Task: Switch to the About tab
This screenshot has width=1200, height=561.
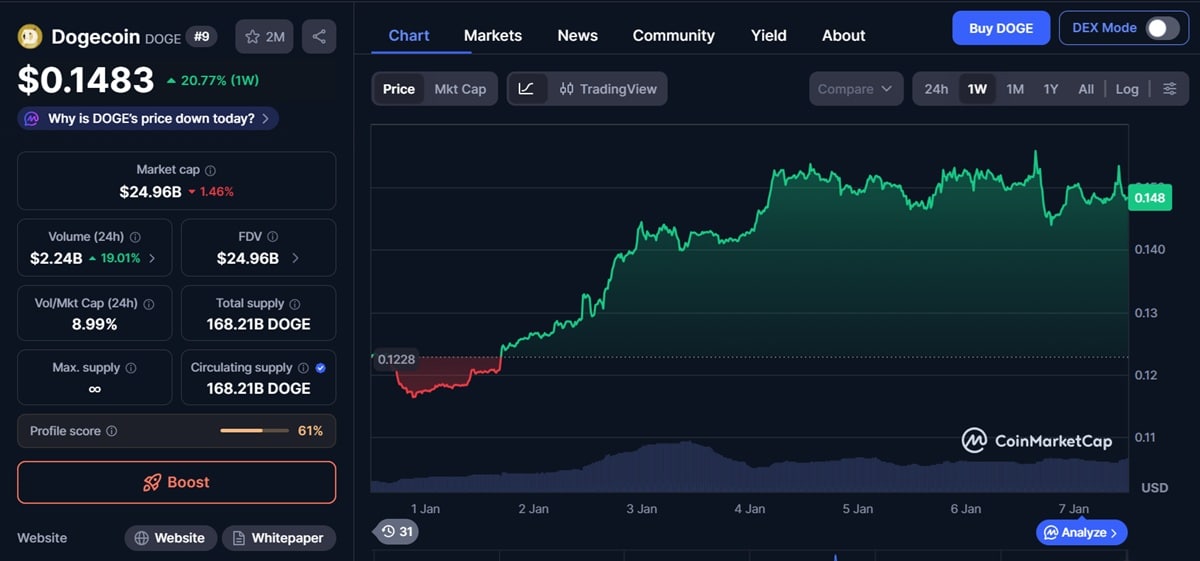Action: coord(843,35)
